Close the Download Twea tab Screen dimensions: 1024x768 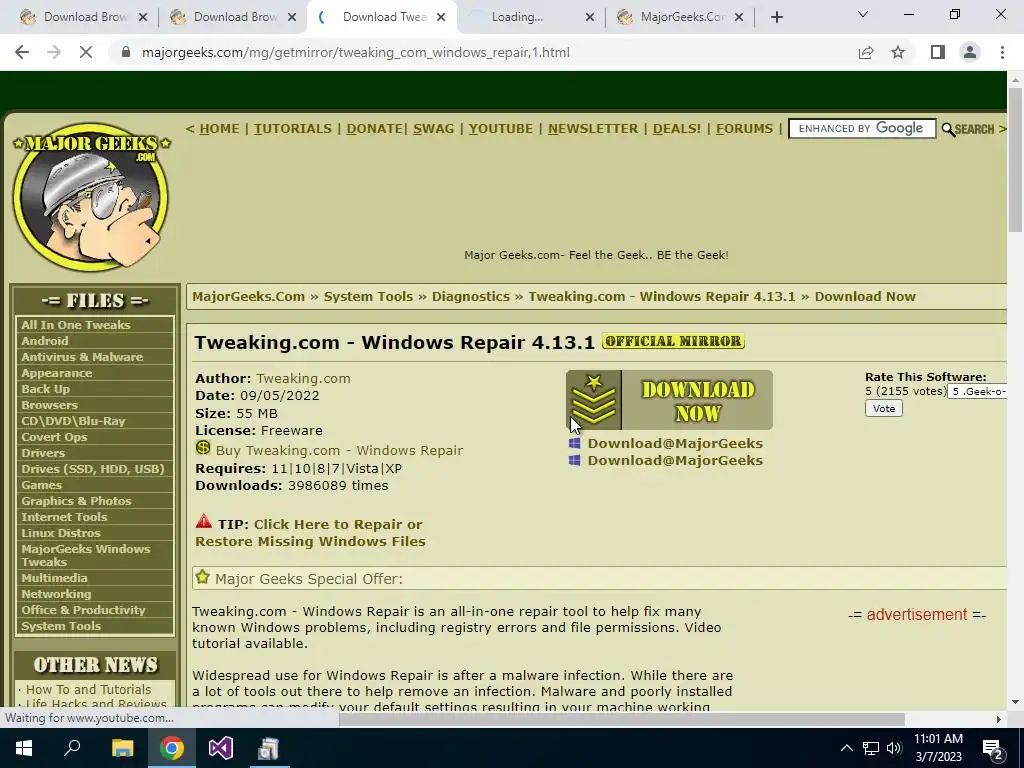[441, 18]
